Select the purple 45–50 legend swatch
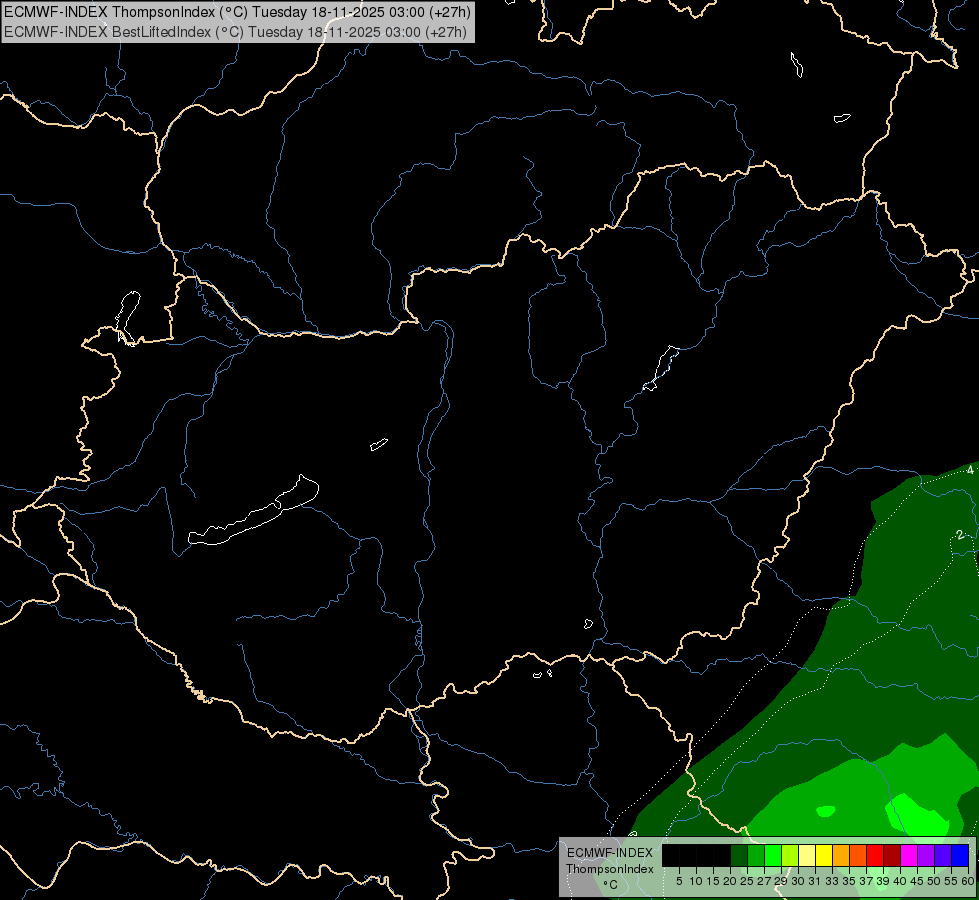Viewport: 979px width, 900px height. pos(926,855)
